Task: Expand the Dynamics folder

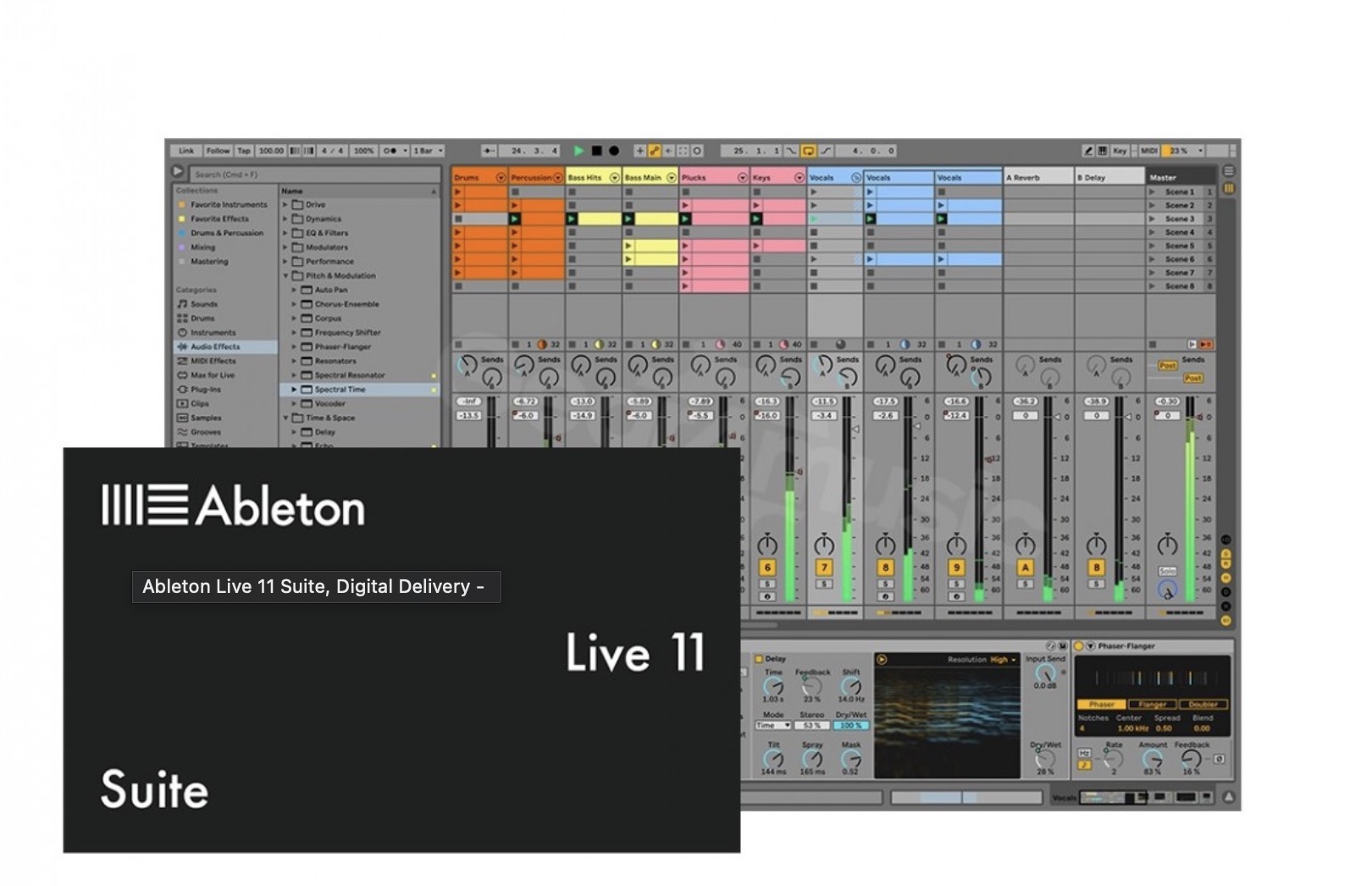Action: (x=285, y=219)
